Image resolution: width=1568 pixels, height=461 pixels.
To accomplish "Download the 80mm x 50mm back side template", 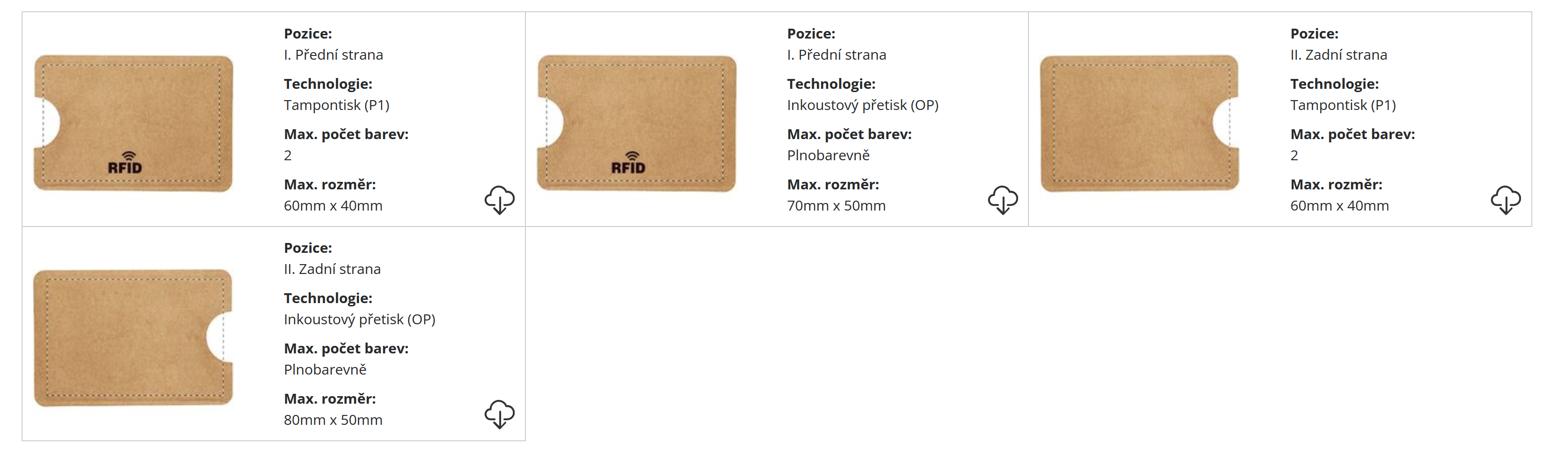I will point(499,414).
